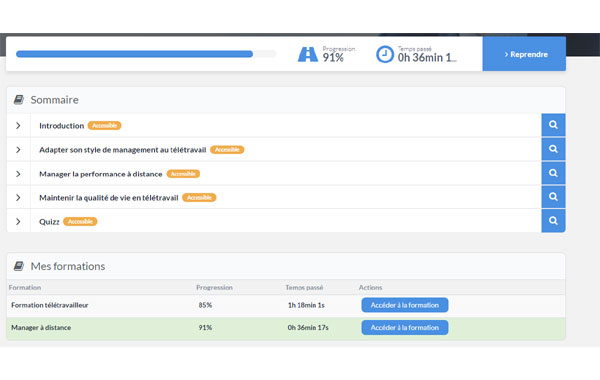600x380 pixels.
Task: Click the clock time-spent icon
Action: 385,54
